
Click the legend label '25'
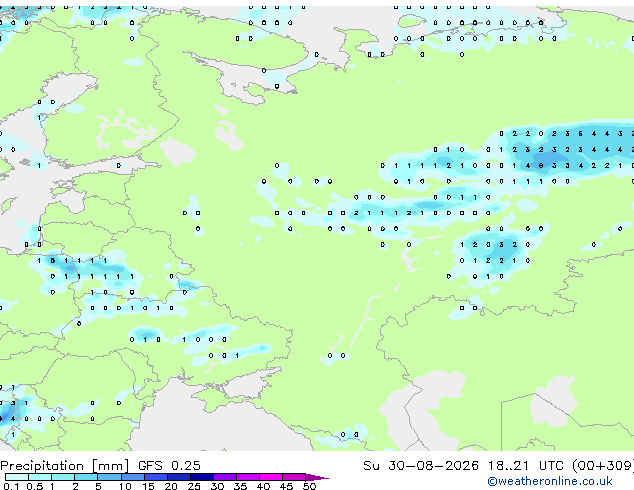pyautogui.click(x=194, y=486)
